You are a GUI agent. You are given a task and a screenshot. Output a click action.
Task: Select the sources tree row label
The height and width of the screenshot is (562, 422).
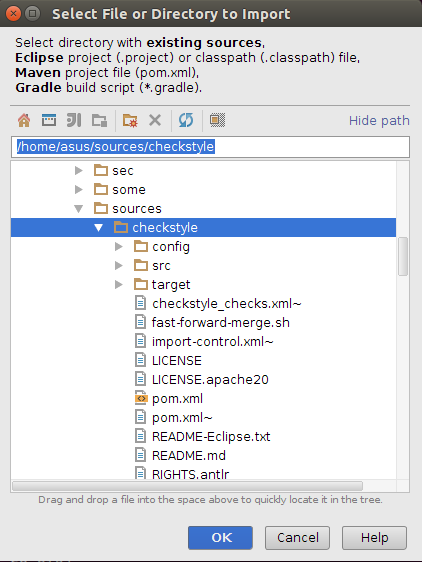[x=137, y=209]
